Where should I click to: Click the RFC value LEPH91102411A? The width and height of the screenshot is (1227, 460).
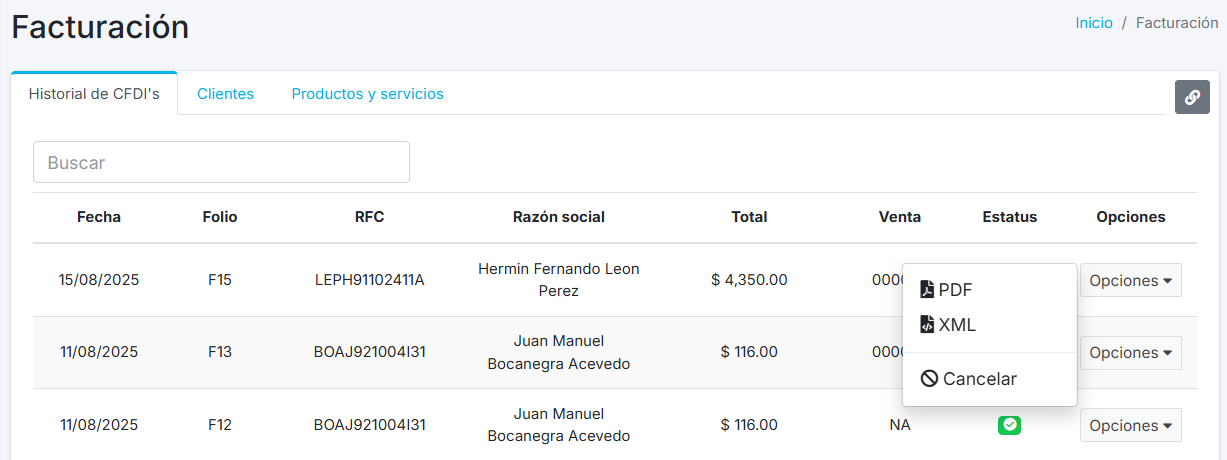coord(369,280)
